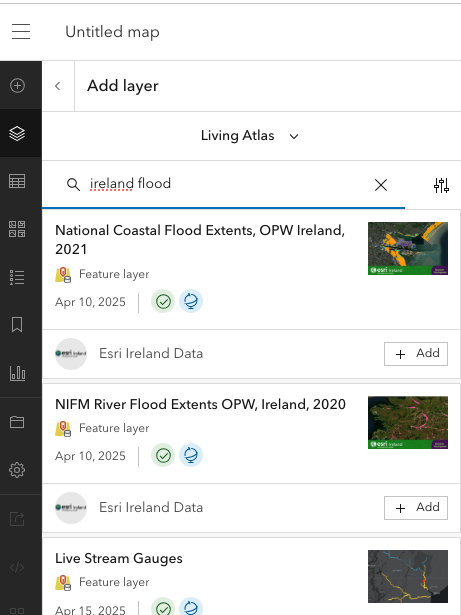
Task: Click the authoritative badge on National Coastal Flood Extents
Action: coord(163,301)
